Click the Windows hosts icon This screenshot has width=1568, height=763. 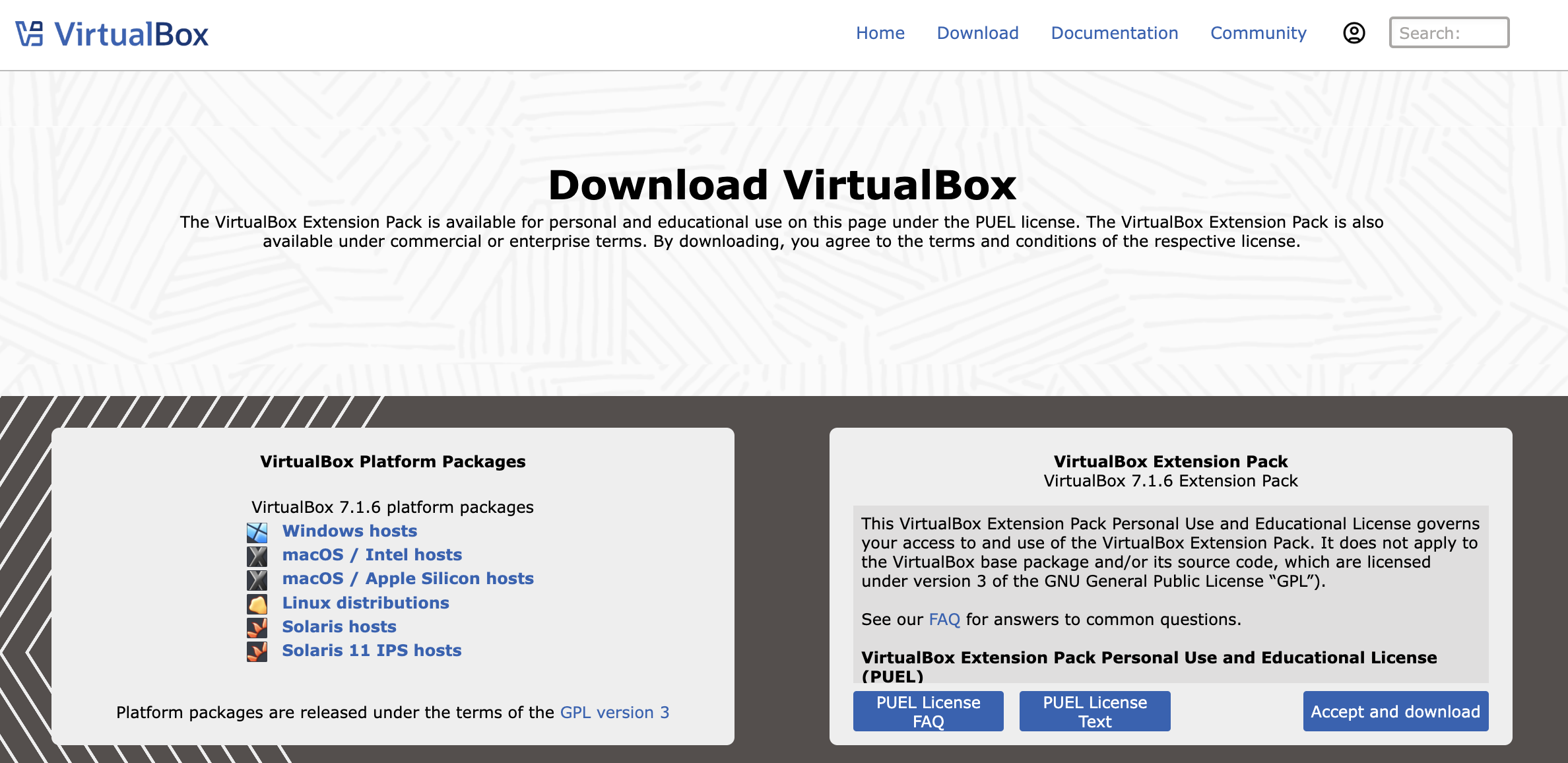pyautogui.click(x=257, y=532)
